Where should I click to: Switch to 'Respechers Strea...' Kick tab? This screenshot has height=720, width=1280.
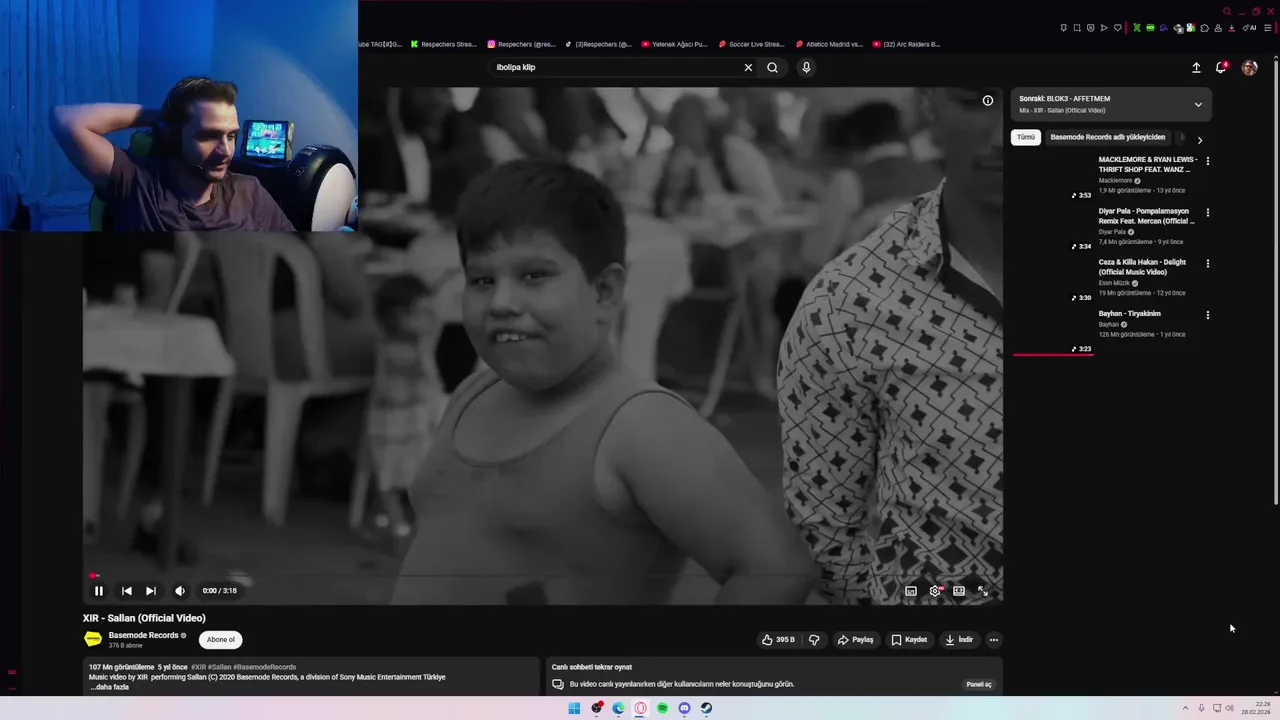tap(444, 44)
